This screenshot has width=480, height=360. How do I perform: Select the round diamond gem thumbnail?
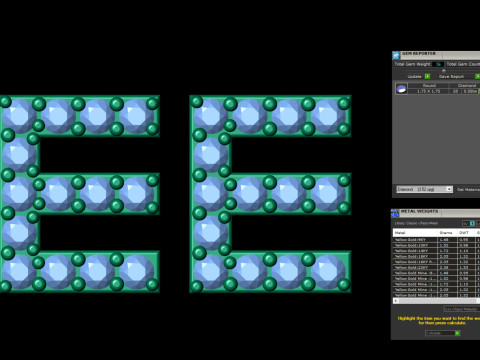401,89
